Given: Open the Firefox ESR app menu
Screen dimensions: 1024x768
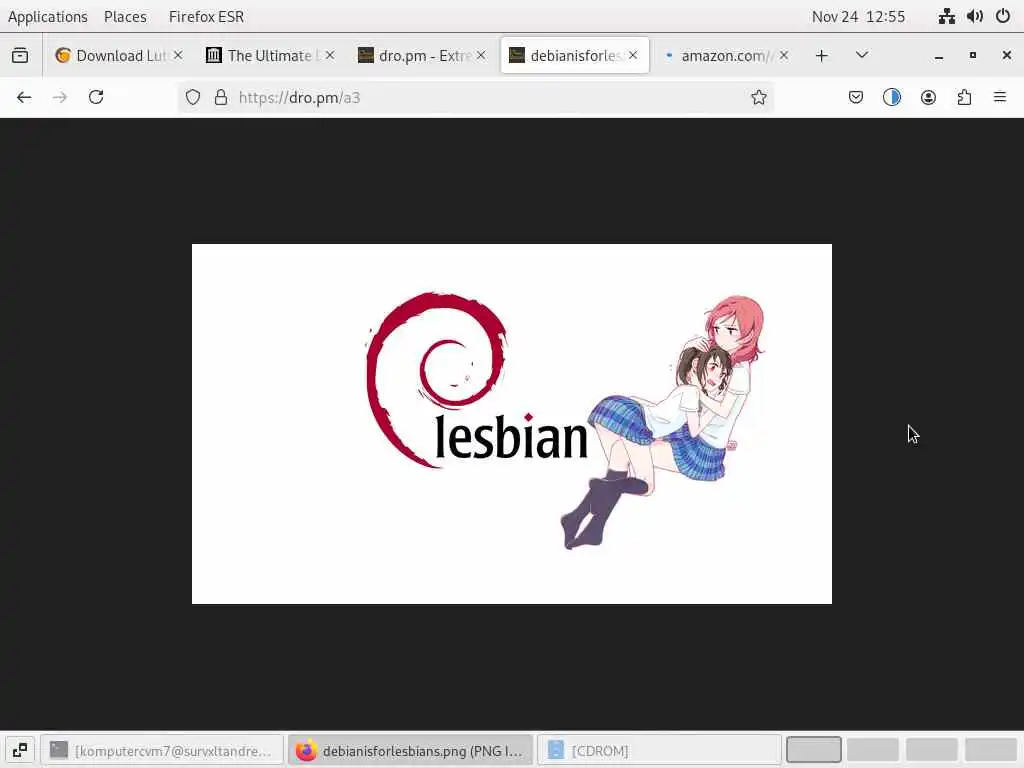Looking at the screenshot, I should point(206,16).
